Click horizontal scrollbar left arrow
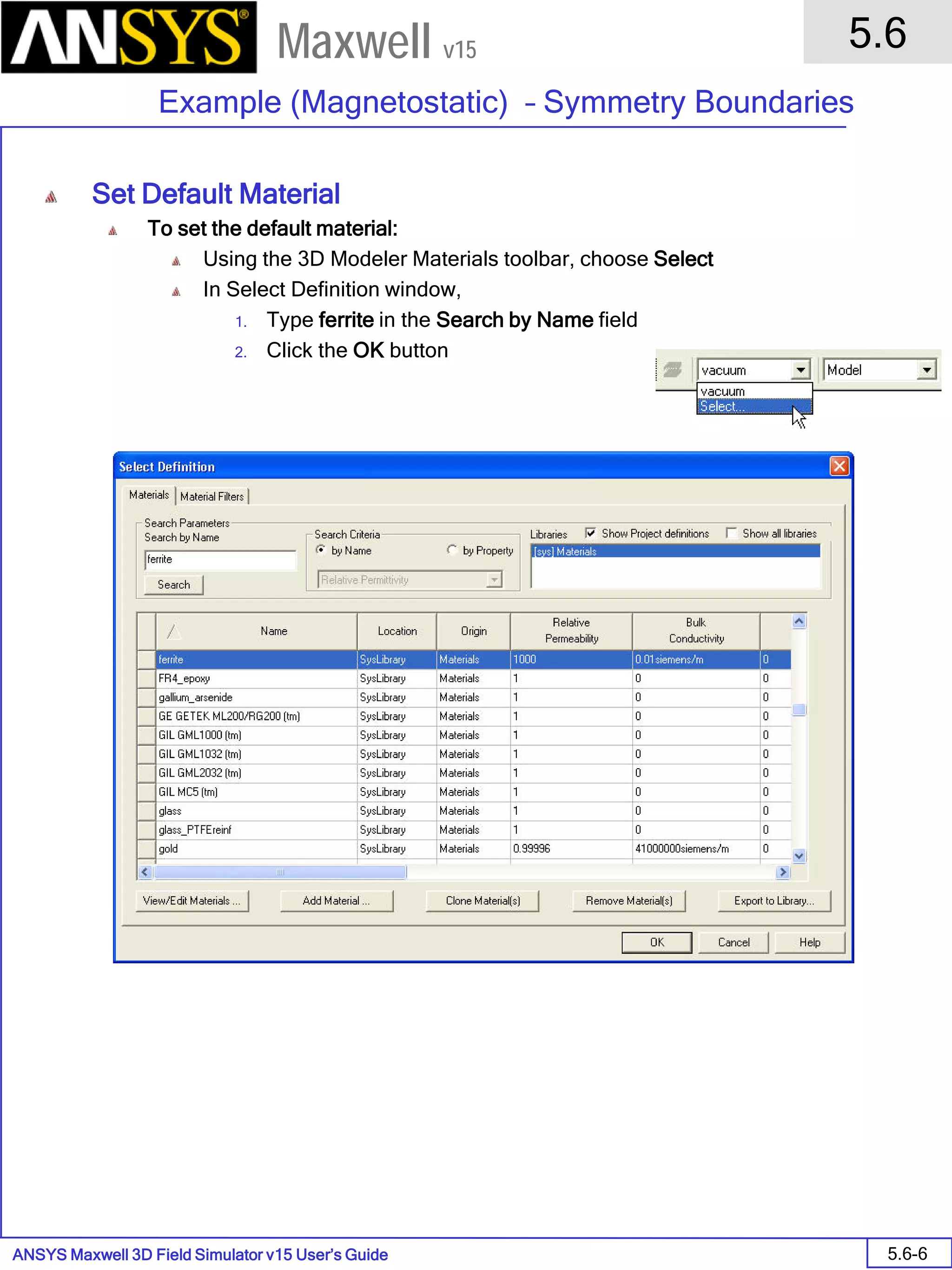This screenshot has width=952, height=1270. (x=145, y=872)
